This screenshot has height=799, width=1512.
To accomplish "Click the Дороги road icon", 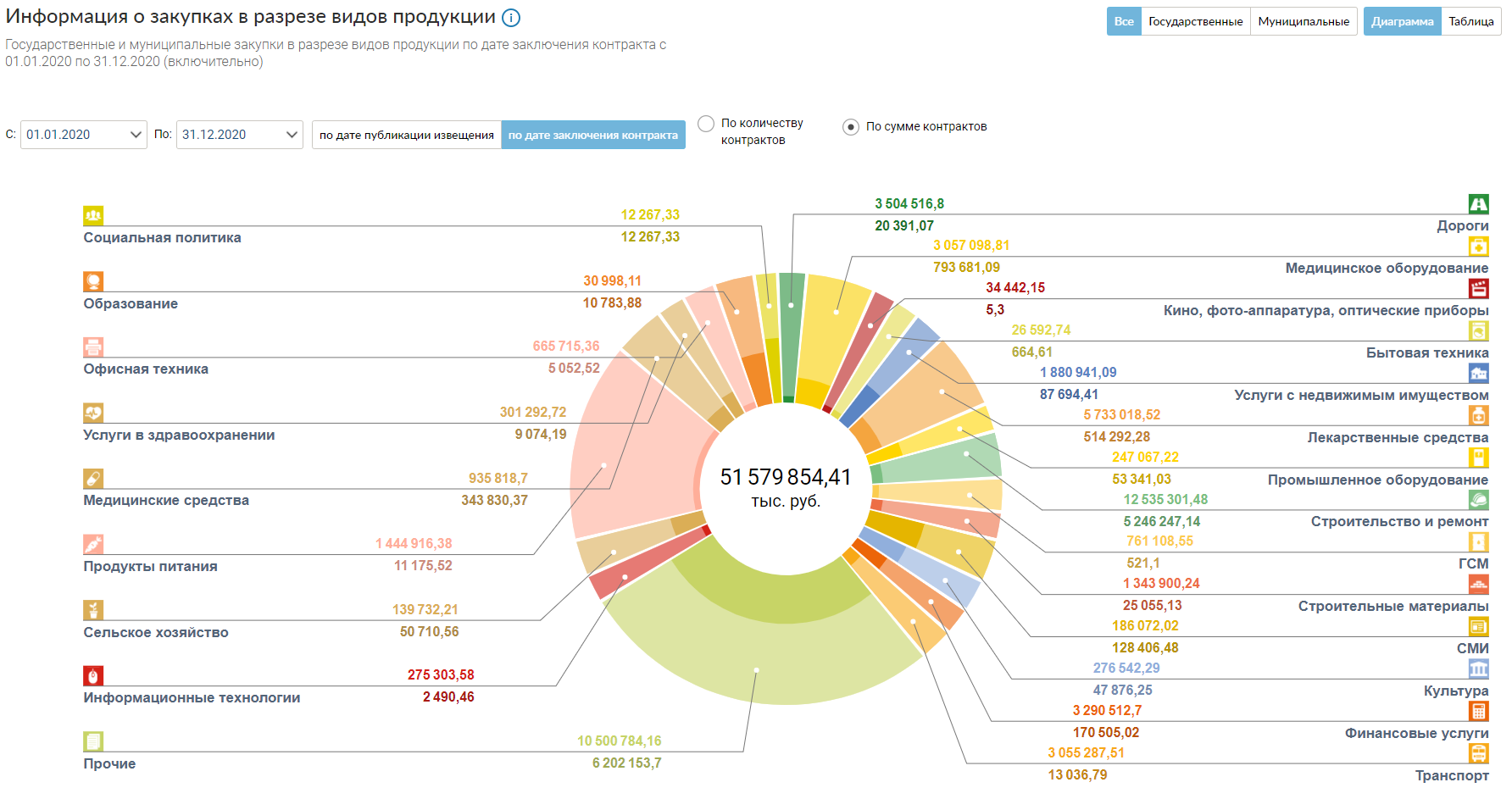I will click(1478, 203).
